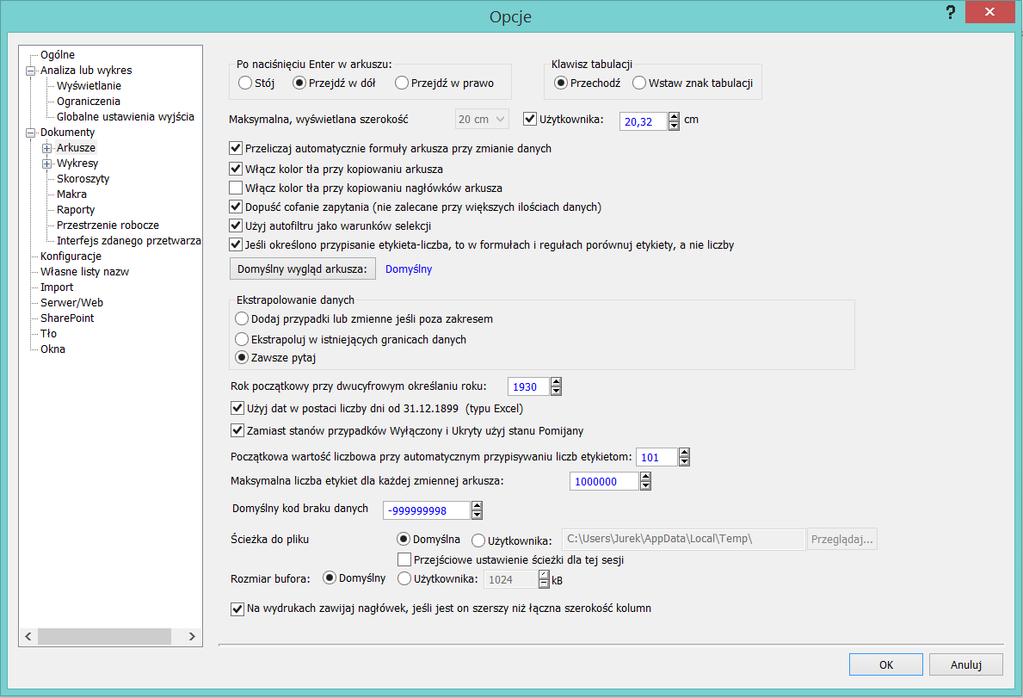Open Globalne ustawienia wyjścia page
This screenshot has width=1023, height=698.
125,117
